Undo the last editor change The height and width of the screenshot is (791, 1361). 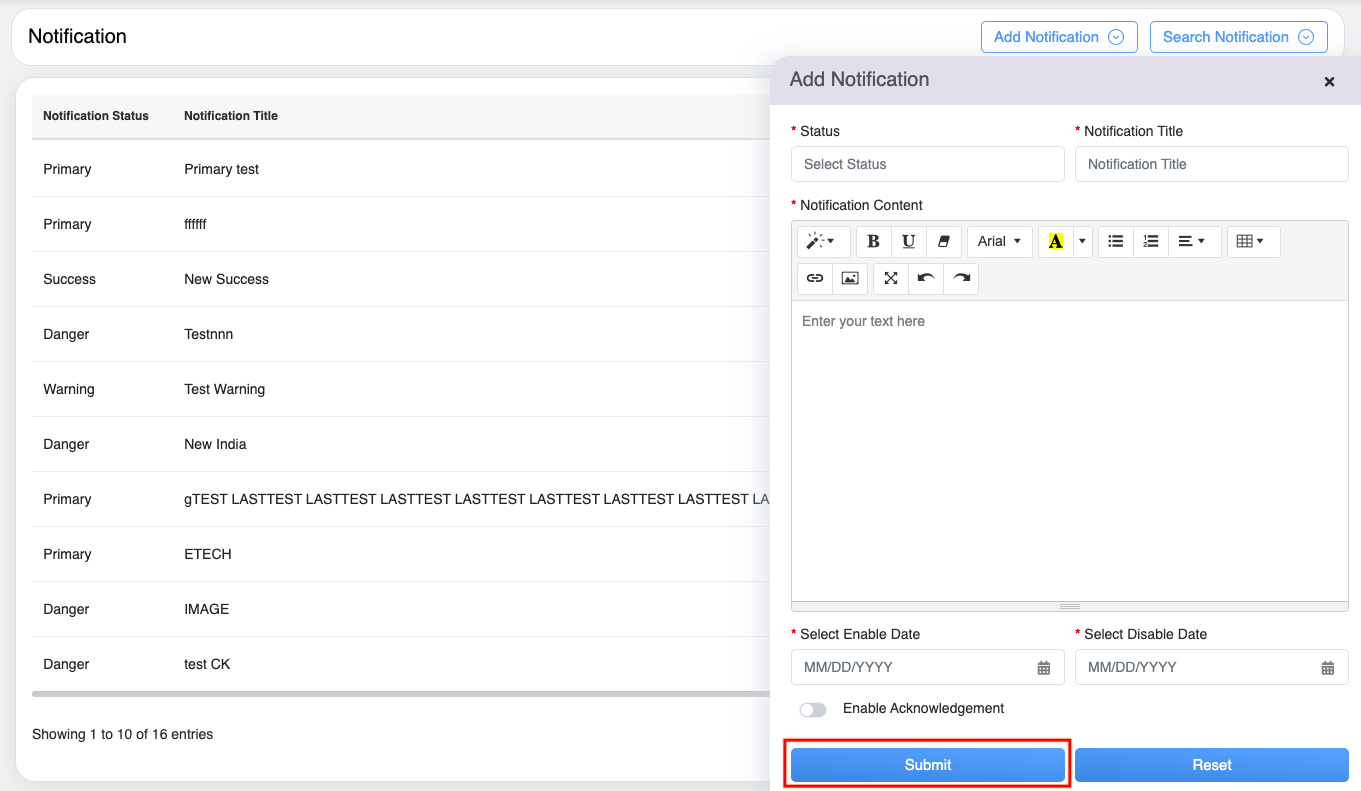926,279
